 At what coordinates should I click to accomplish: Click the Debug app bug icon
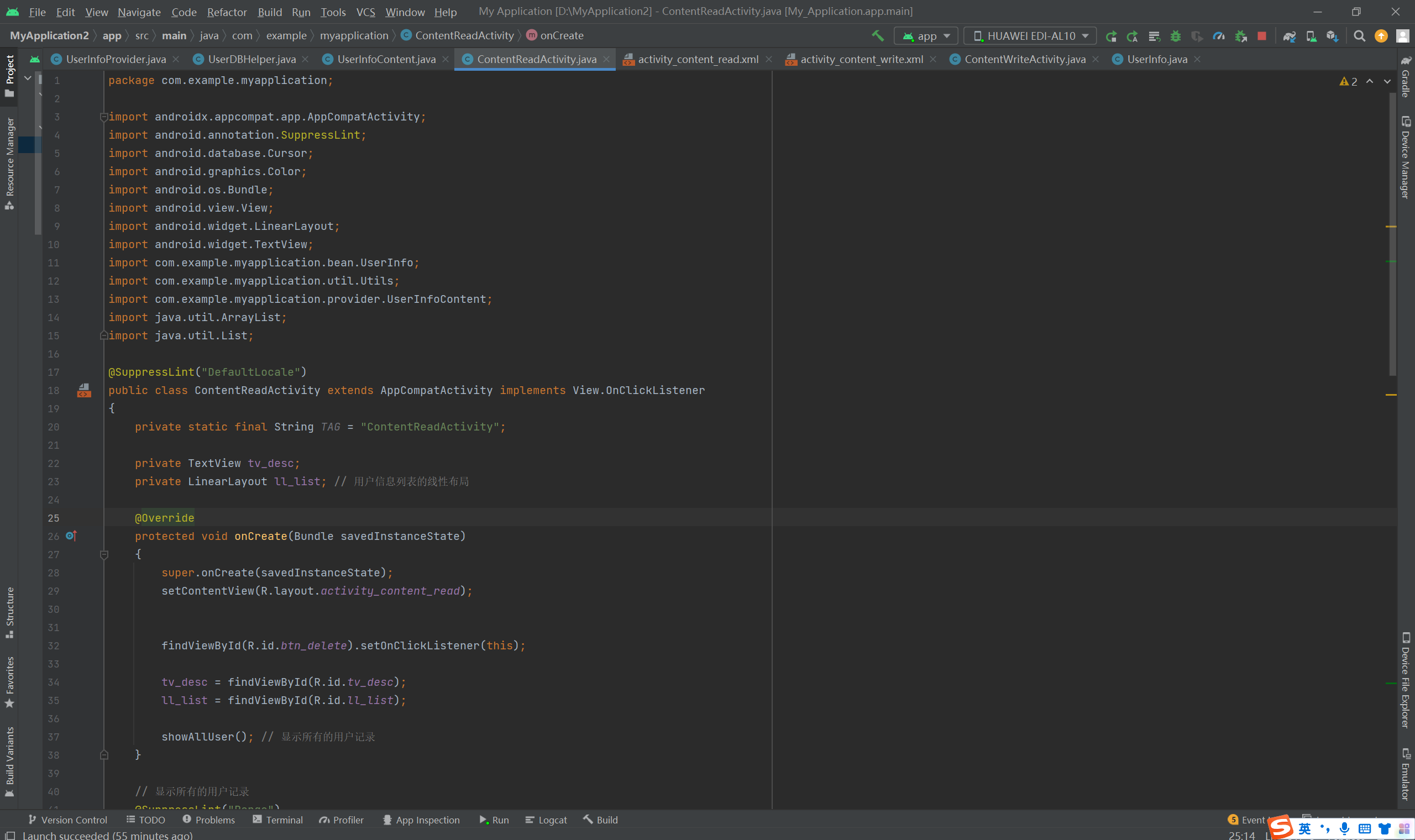point(1176,36)
